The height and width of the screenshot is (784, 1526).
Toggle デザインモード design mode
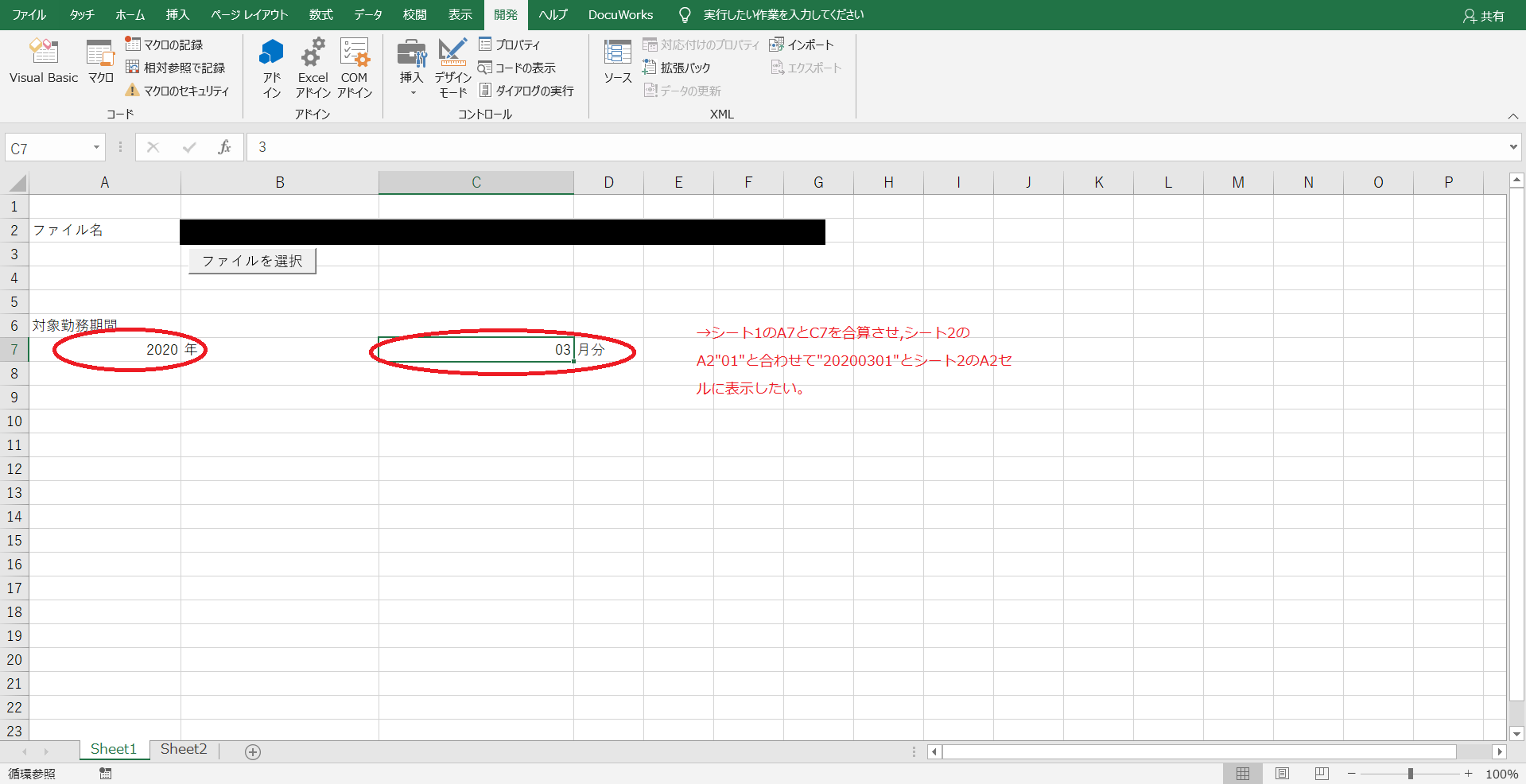click(x=452, y=68)
